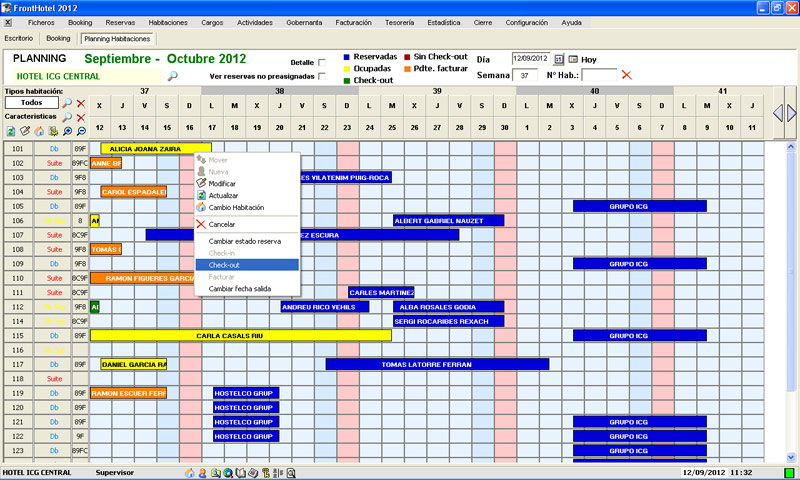The width and height of the screenshot is (800, 480).
Task: Switch to the Booking tab
Action: [x=57, y=38]
